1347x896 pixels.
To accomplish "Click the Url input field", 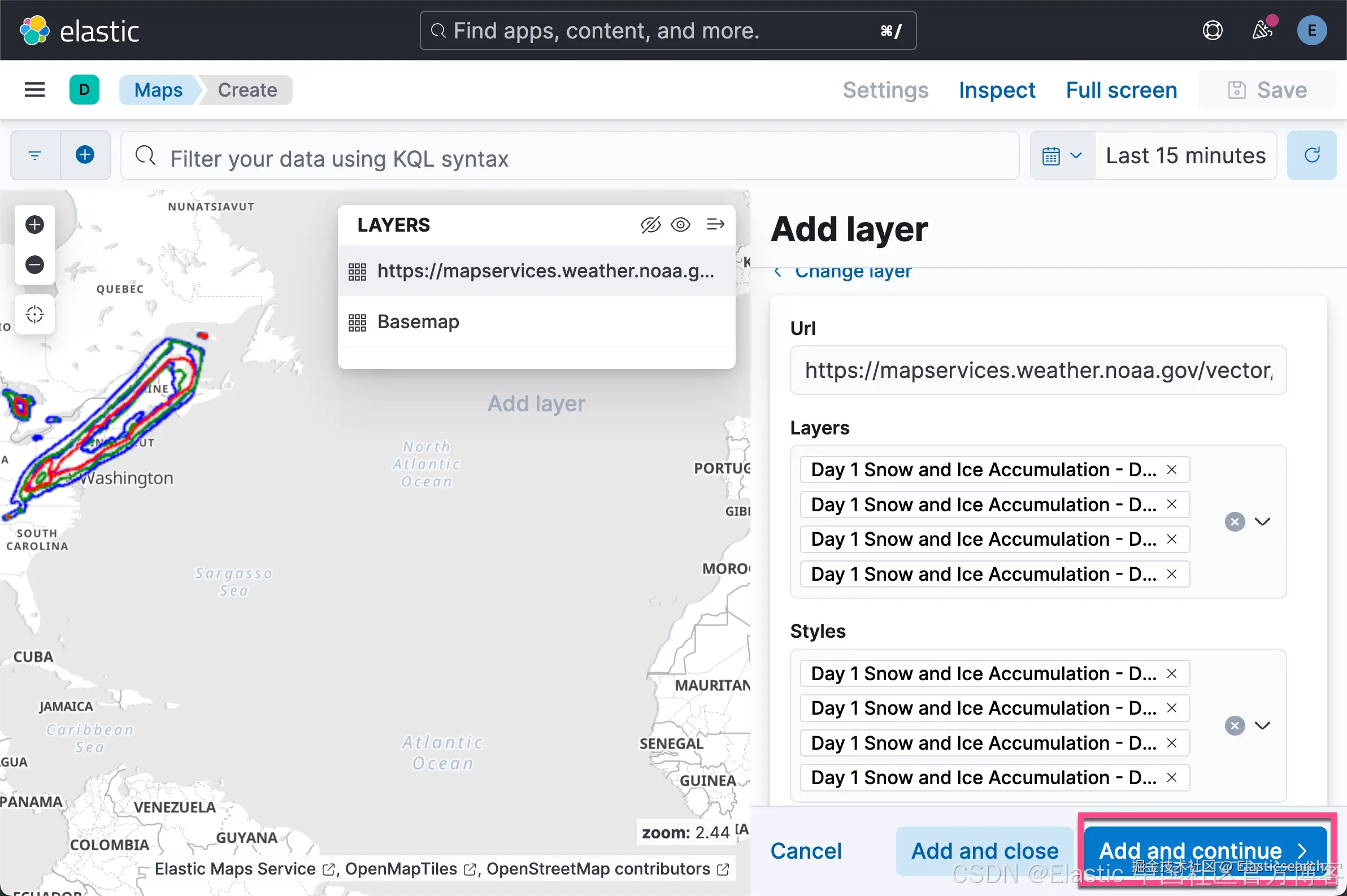I will pyautogui.click(x=1038, y=370).
